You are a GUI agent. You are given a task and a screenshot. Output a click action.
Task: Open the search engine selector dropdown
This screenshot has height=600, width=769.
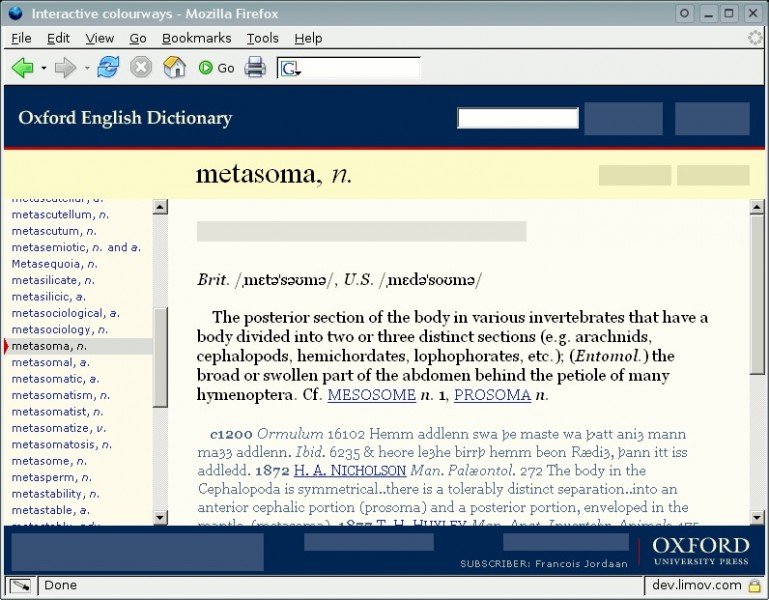coord(291,69)
